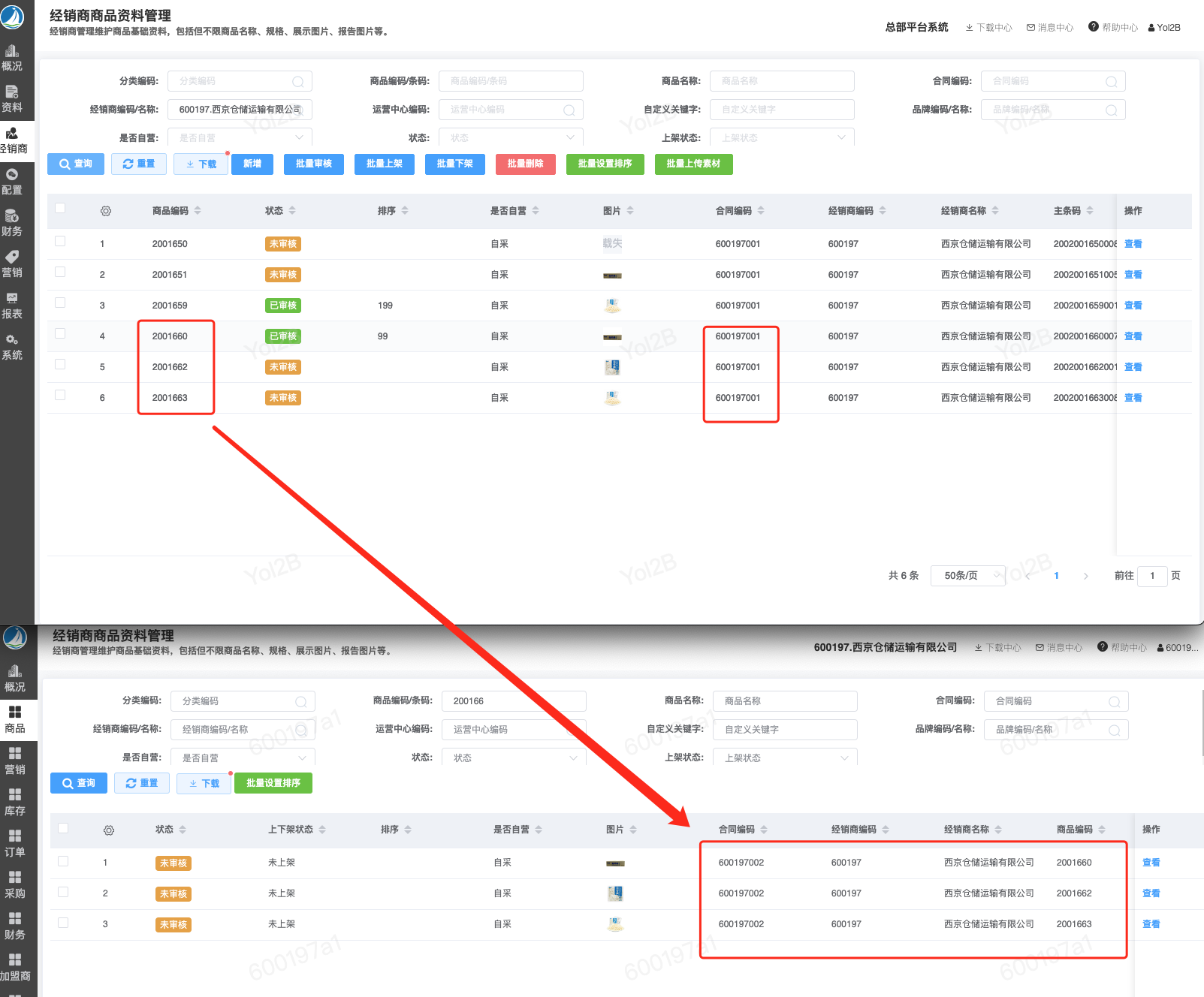Image resolution: width=1204 pixels, height=997 pixels.
Task: Open 帮助中心 in the bottom window header
Action: coord(1122,647)
